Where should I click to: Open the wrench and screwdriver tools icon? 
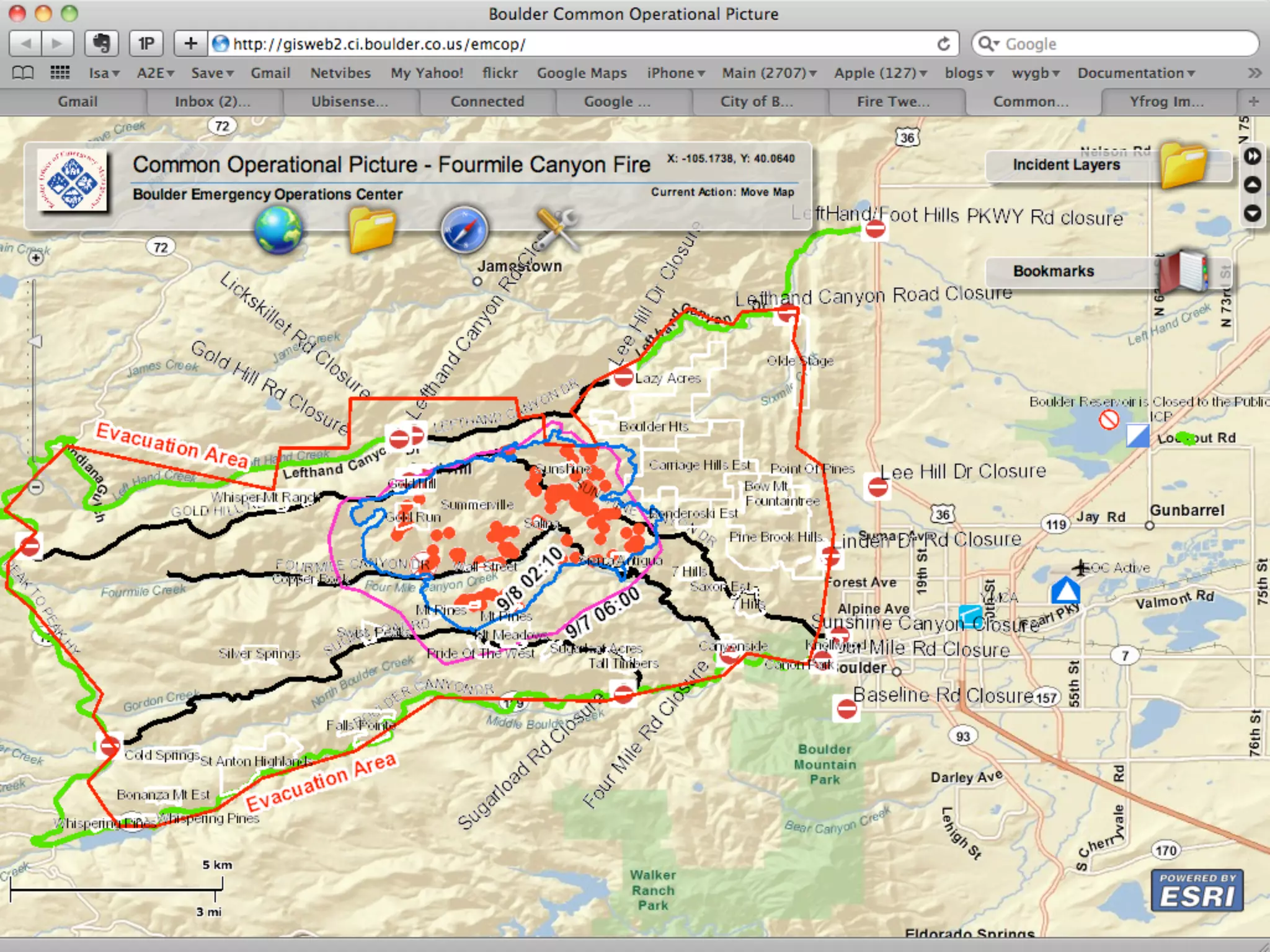coord(556,229)
